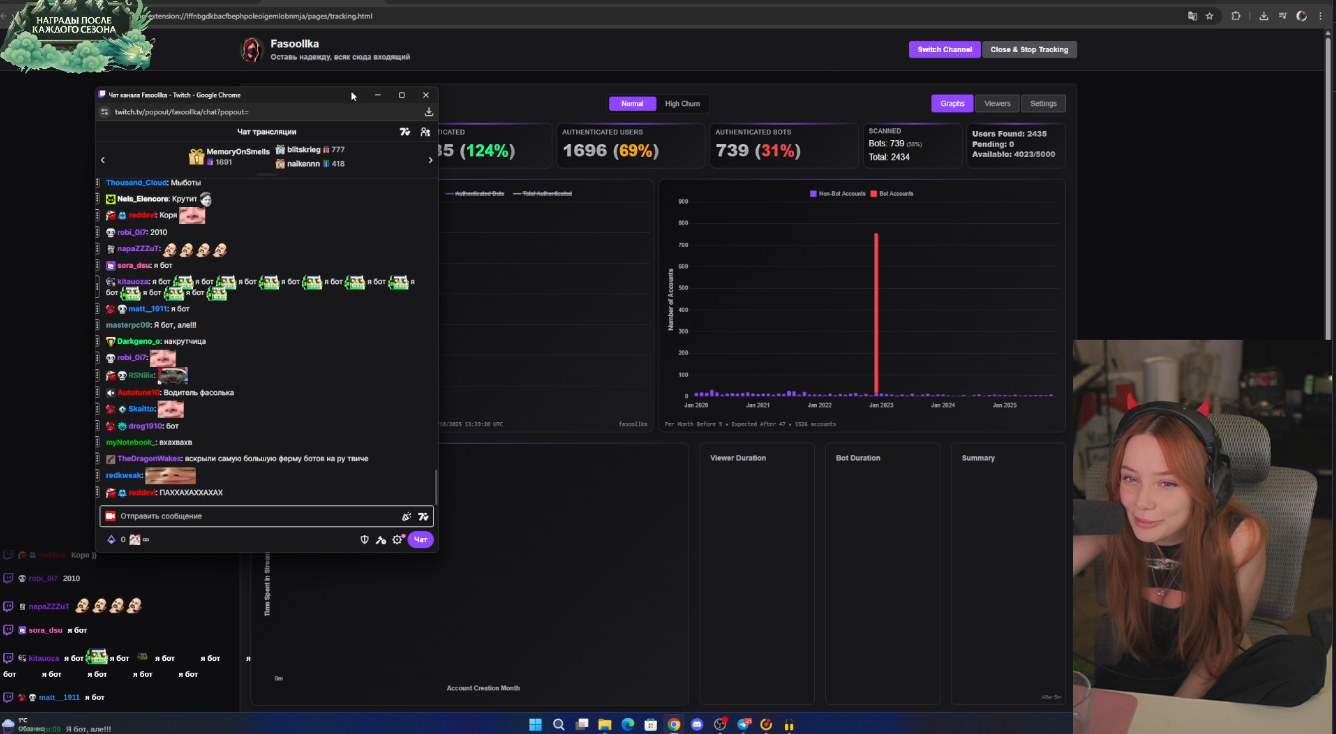This screenshot has width=1336, height=734.
Task: Click the Viewer Duration panel heading
Action: (x=738, y=458)
